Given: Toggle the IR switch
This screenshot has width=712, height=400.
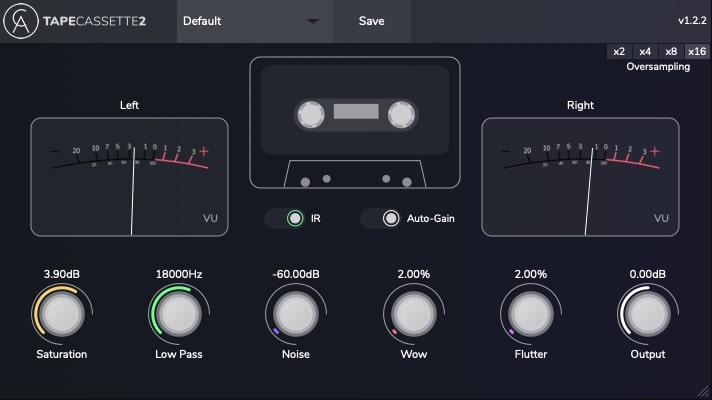Looking at the screenshot, I should click(x=294, y=218).
